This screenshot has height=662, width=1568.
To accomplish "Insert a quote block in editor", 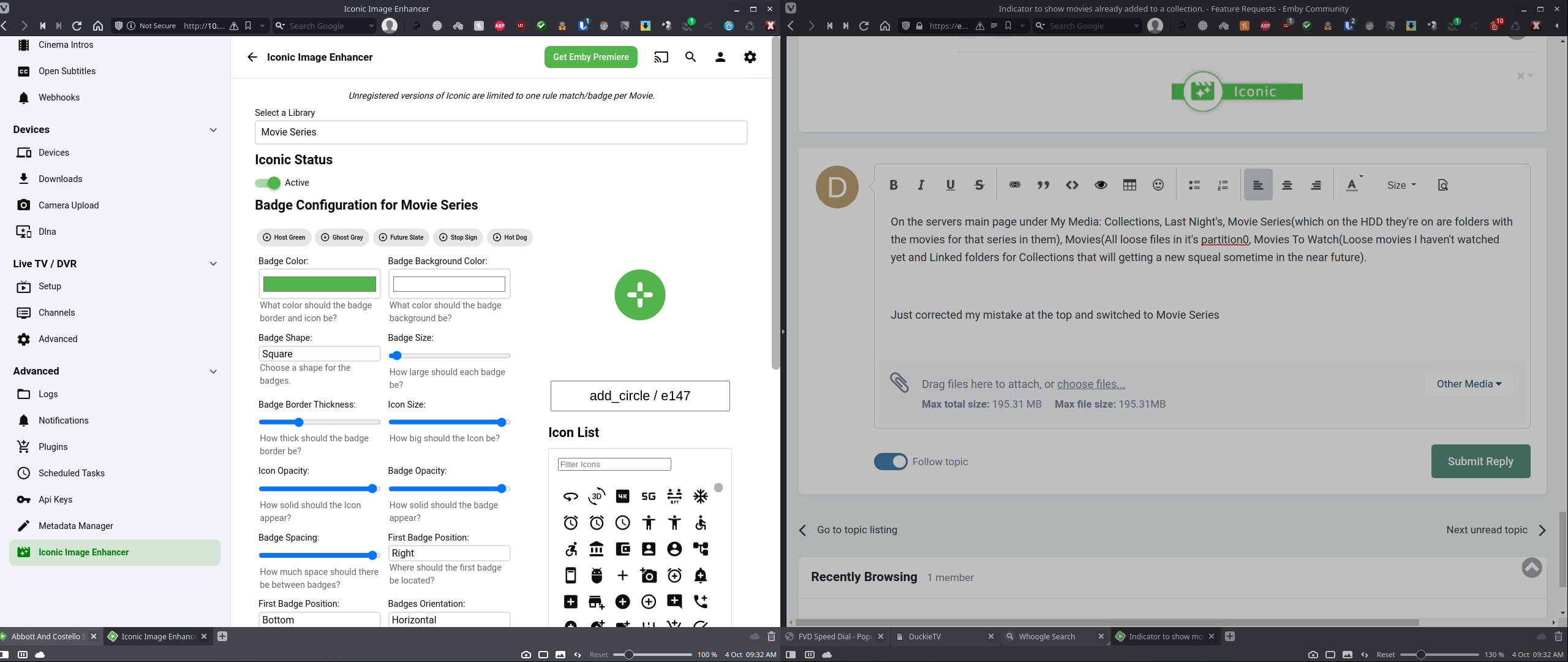I will [1043, 185].
